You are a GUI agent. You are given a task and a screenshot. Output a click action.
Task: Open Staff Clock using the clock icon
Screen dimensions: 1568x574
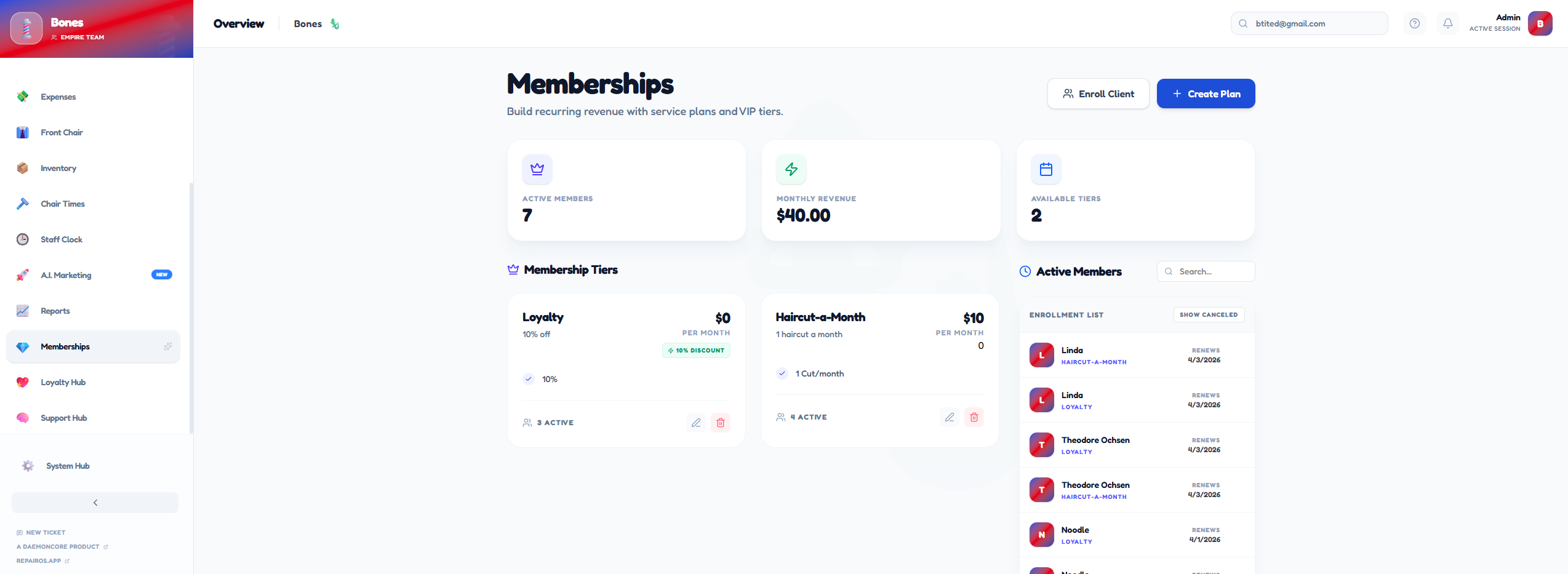coord(23,239)
